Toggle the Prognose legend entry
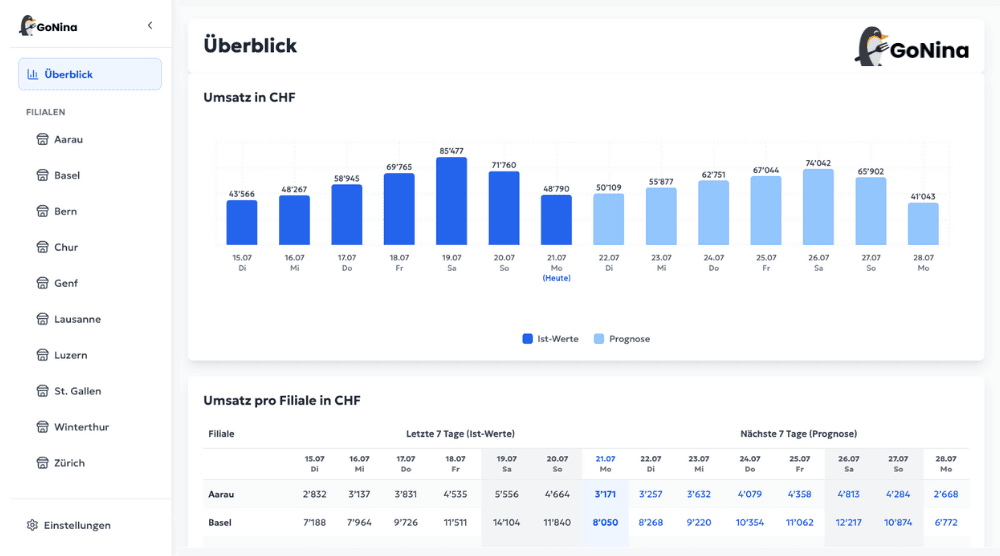 tap(621, 339)
